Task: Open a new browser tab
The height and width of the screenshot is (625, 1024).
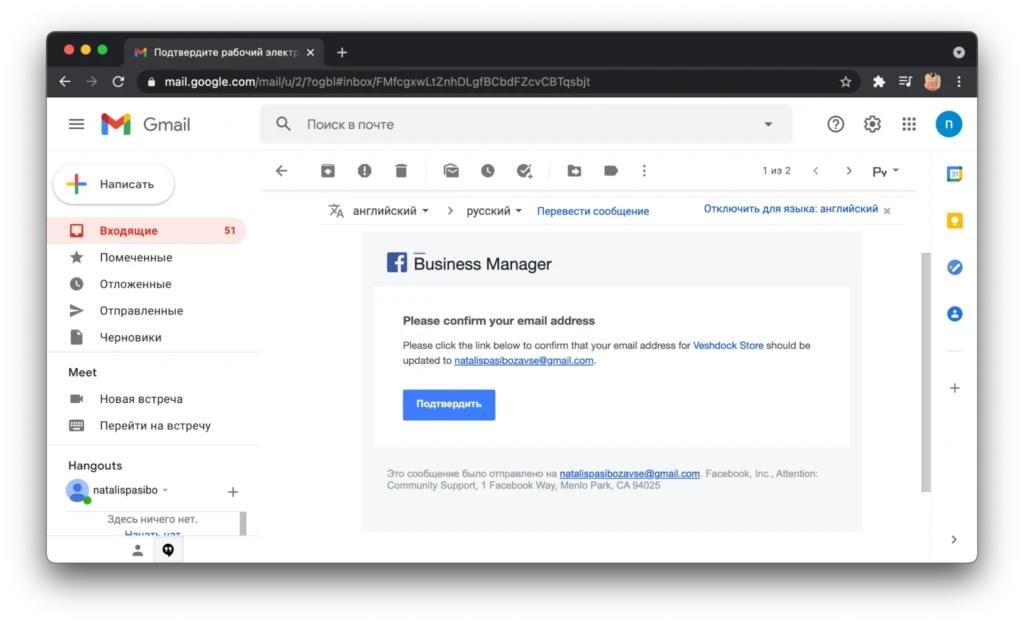Action: point(342,52)
